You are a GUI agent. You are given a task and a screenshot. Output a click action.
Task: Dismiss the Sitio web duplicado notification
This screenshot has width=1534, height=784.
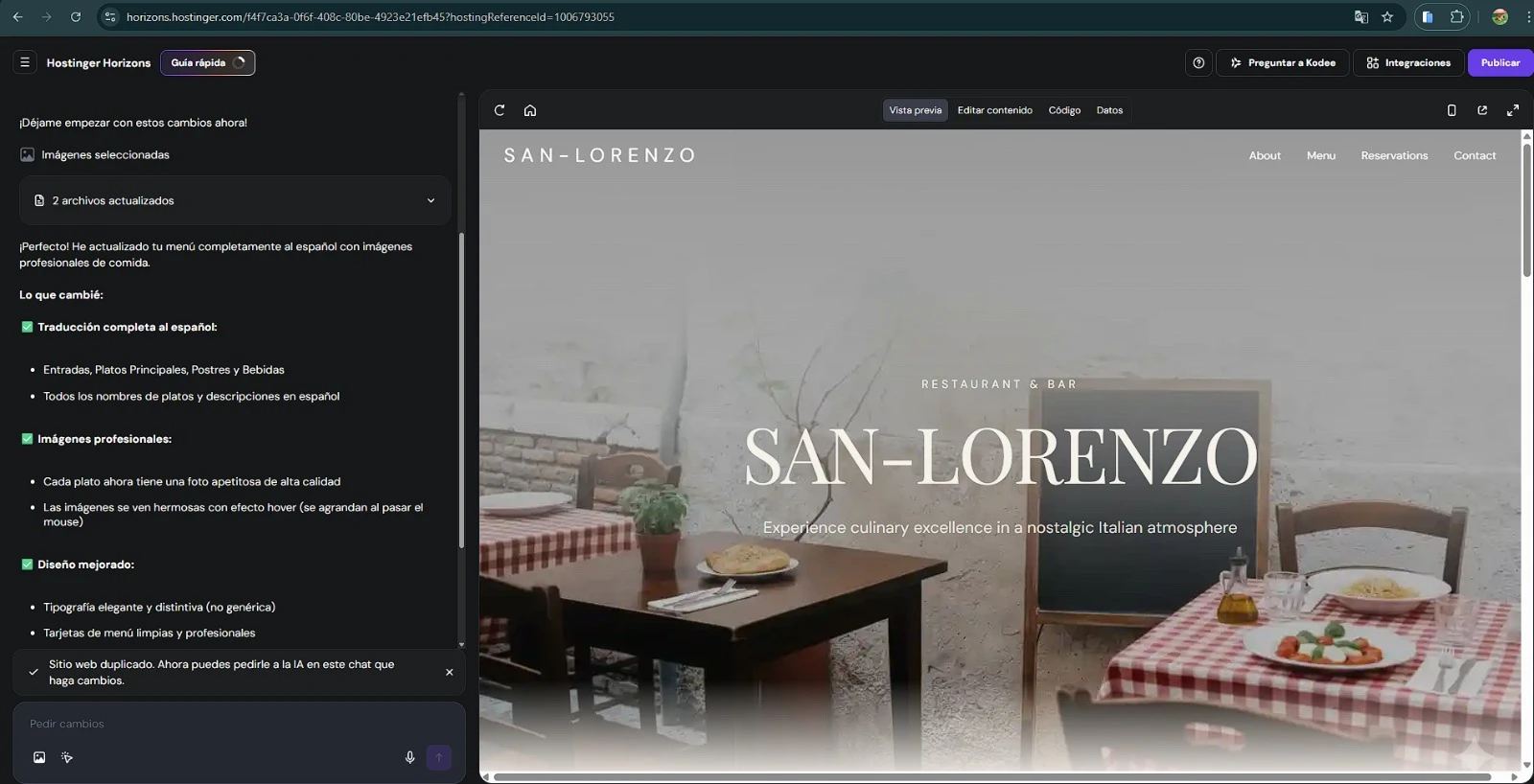coord(450,672)
